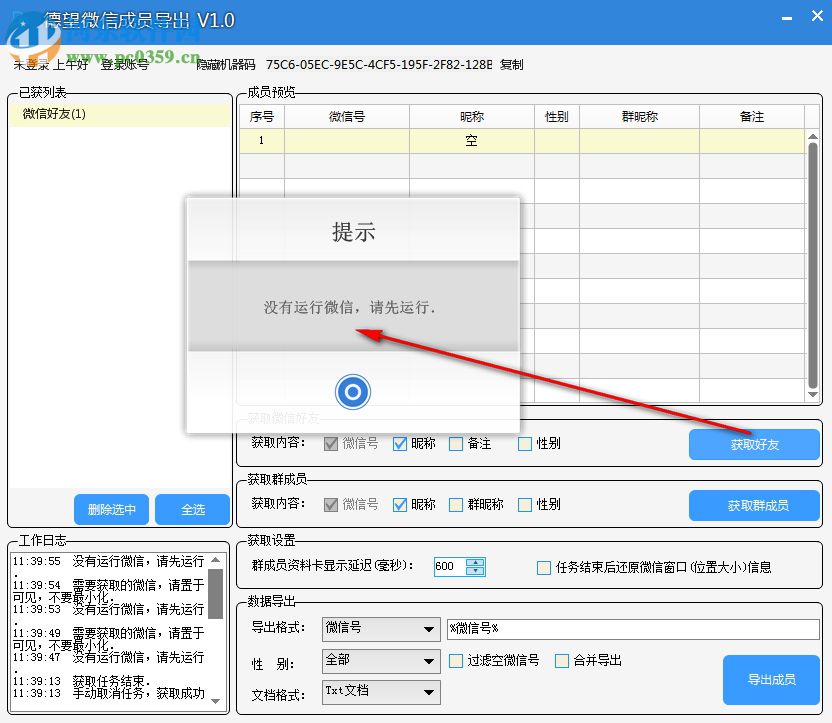Click the 空 nickname cell in row 1
The width and height of the screenshot is (832, 723).
pyautogui.click(x=472, y=141)
